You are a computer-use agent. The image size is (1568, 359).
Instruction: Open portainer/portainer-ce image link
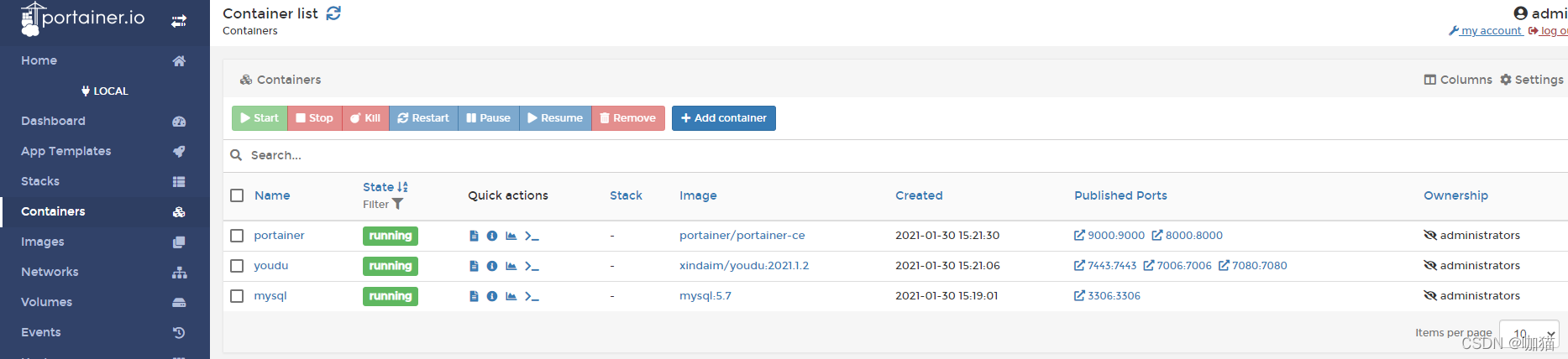pos(742,236)
